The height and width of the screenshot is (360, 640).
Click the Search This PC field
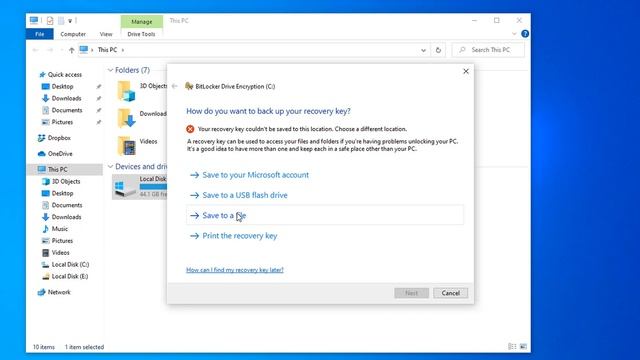488,50
